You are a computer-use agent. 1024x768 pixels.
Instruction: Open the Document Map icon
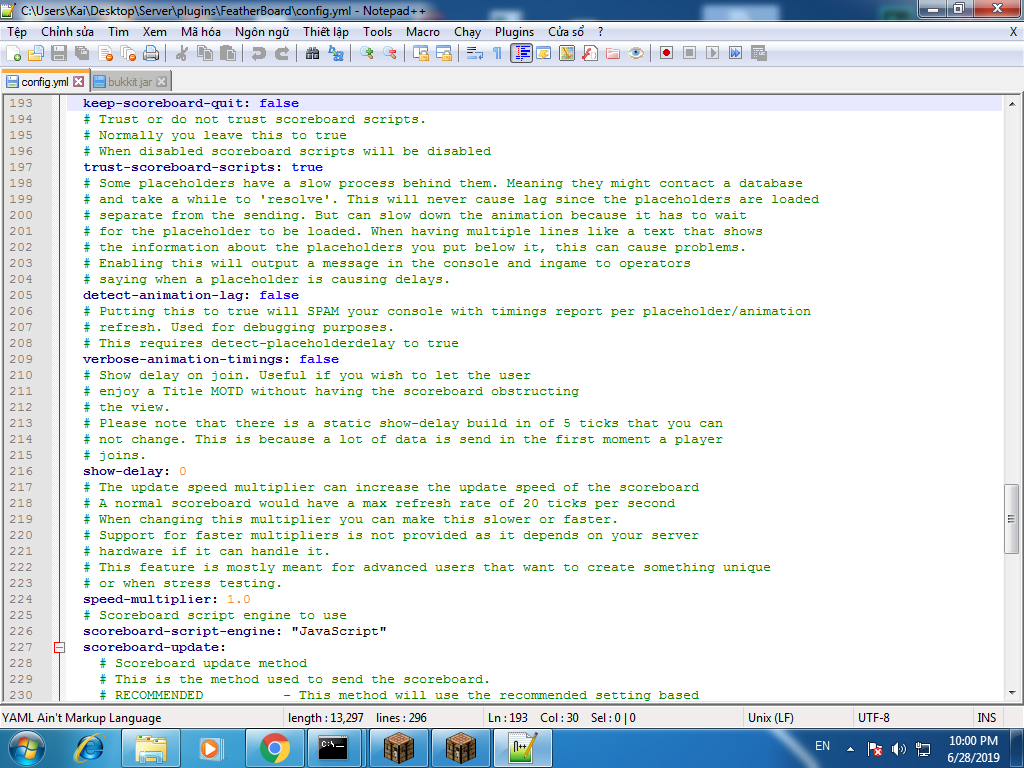pyautogui.click(x=567, y=54)
